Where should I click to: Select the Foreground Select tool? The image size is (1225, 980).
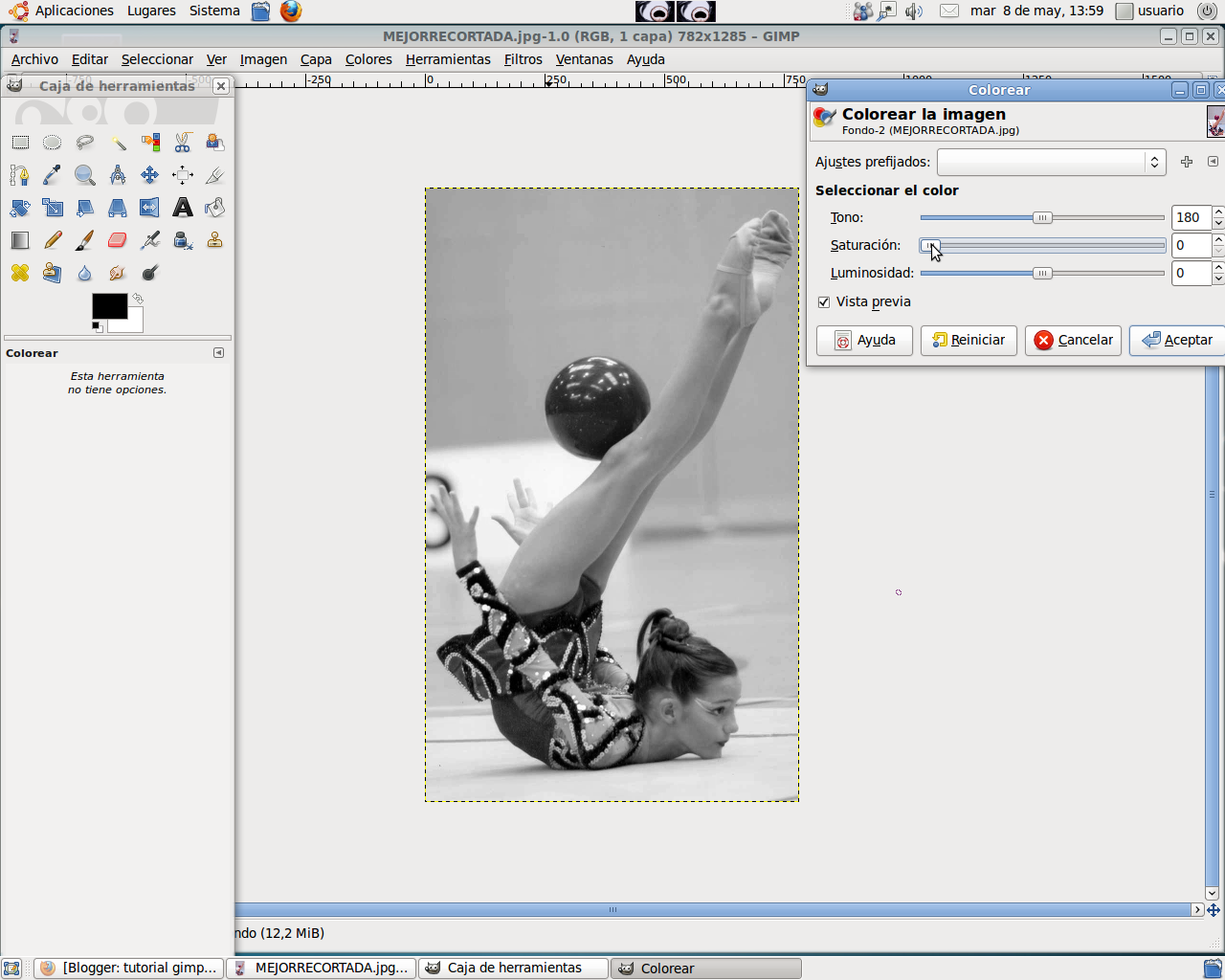point(215,143)
